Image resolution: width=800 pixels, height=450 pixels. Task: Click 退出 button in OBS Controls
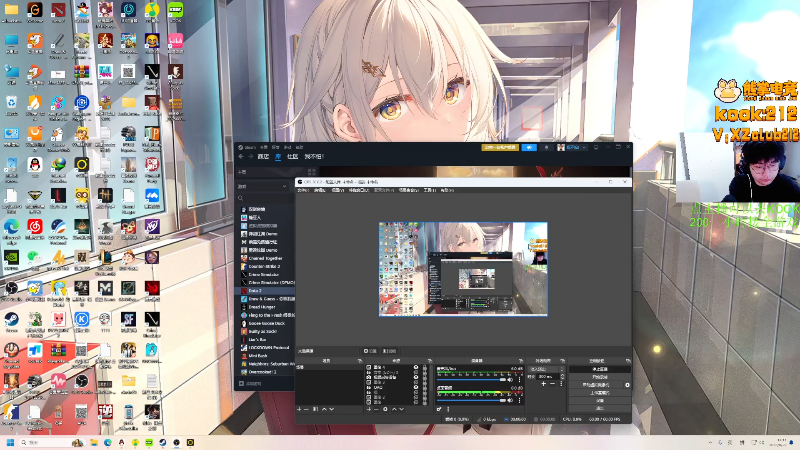pos(599,408)
